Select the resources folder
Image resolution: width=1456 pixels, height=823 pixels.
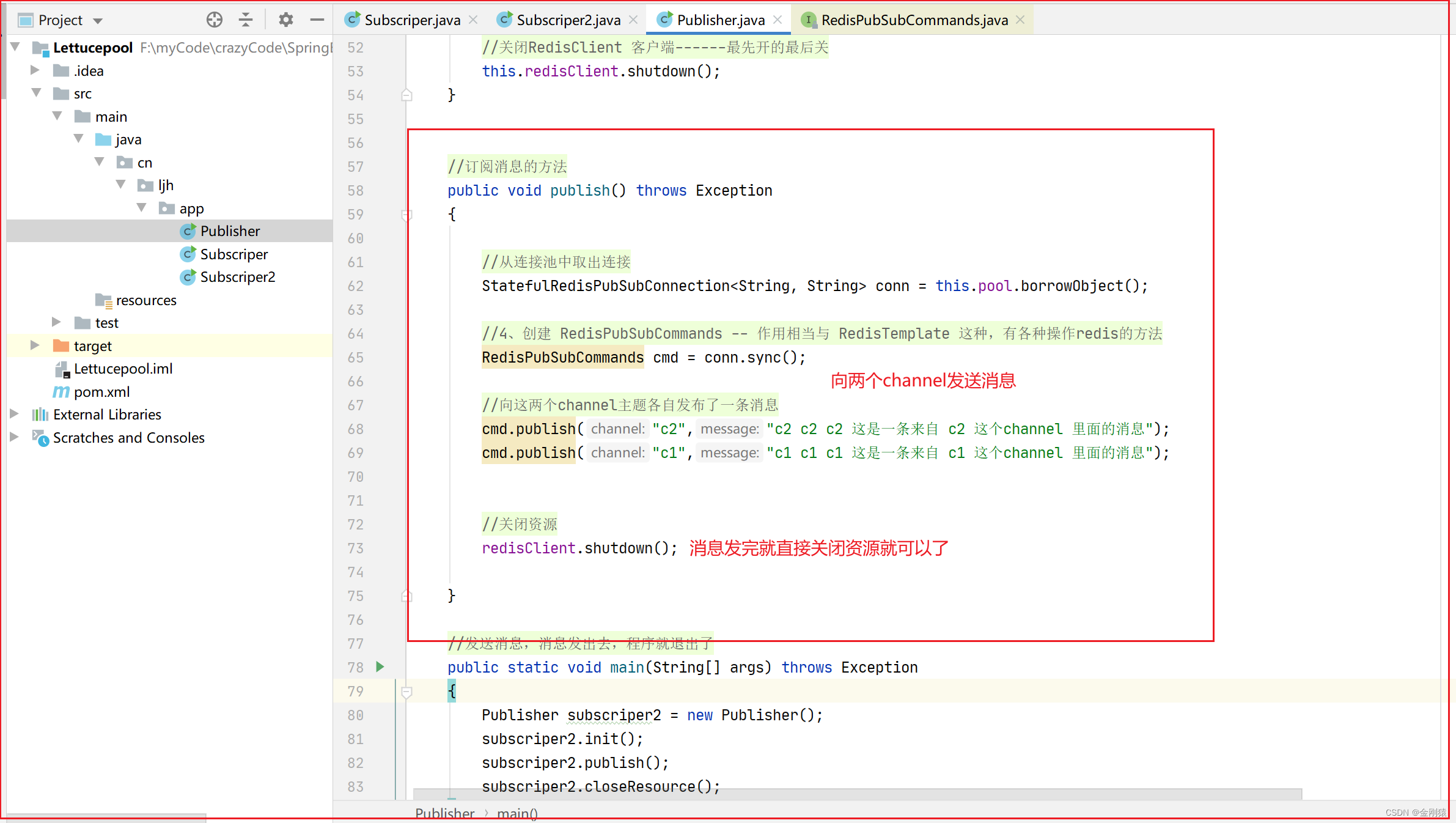[169, 300]
